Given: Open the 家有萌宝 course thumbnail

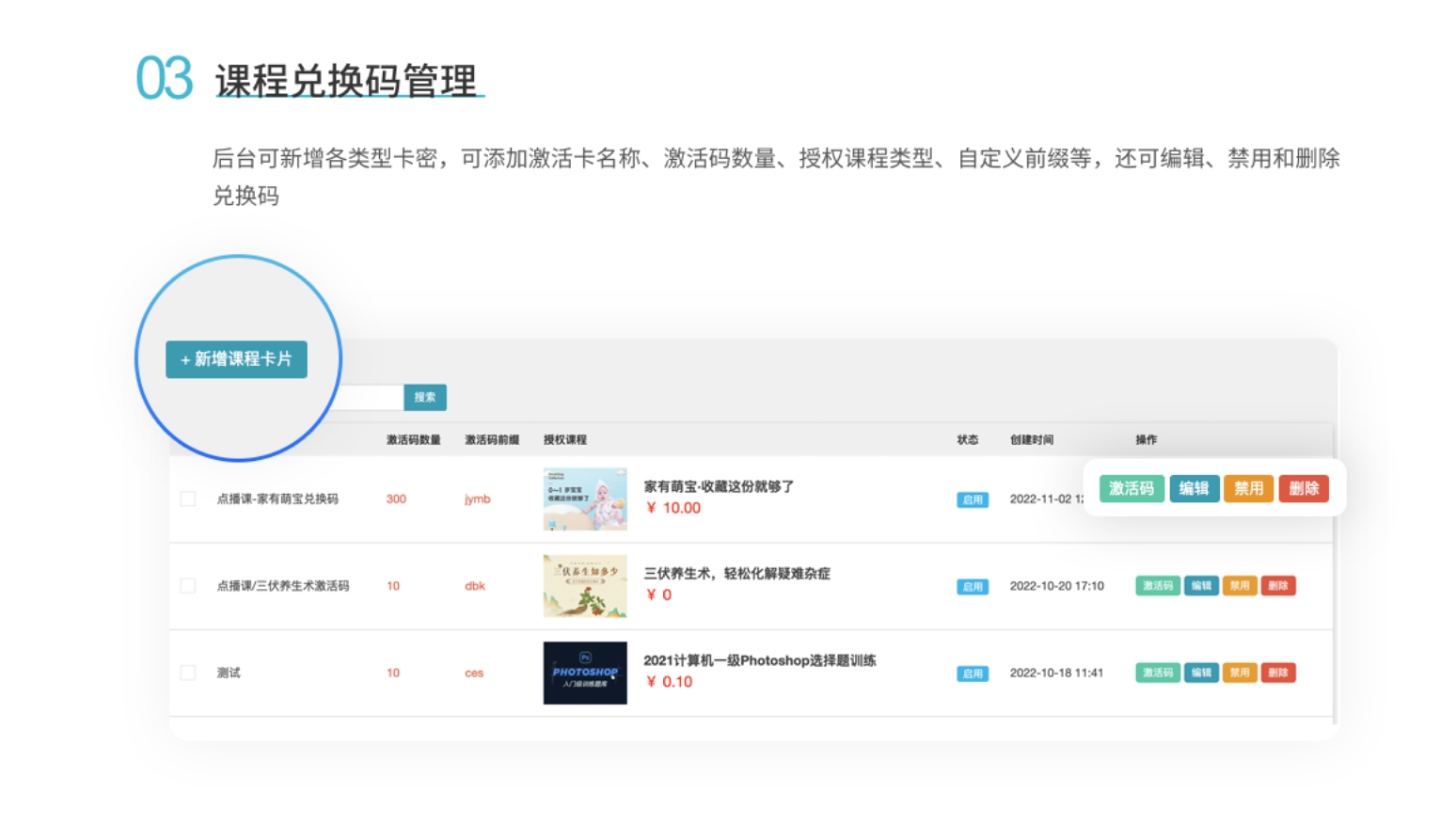Looking at the screenshot, I should (x=584, y=499).
